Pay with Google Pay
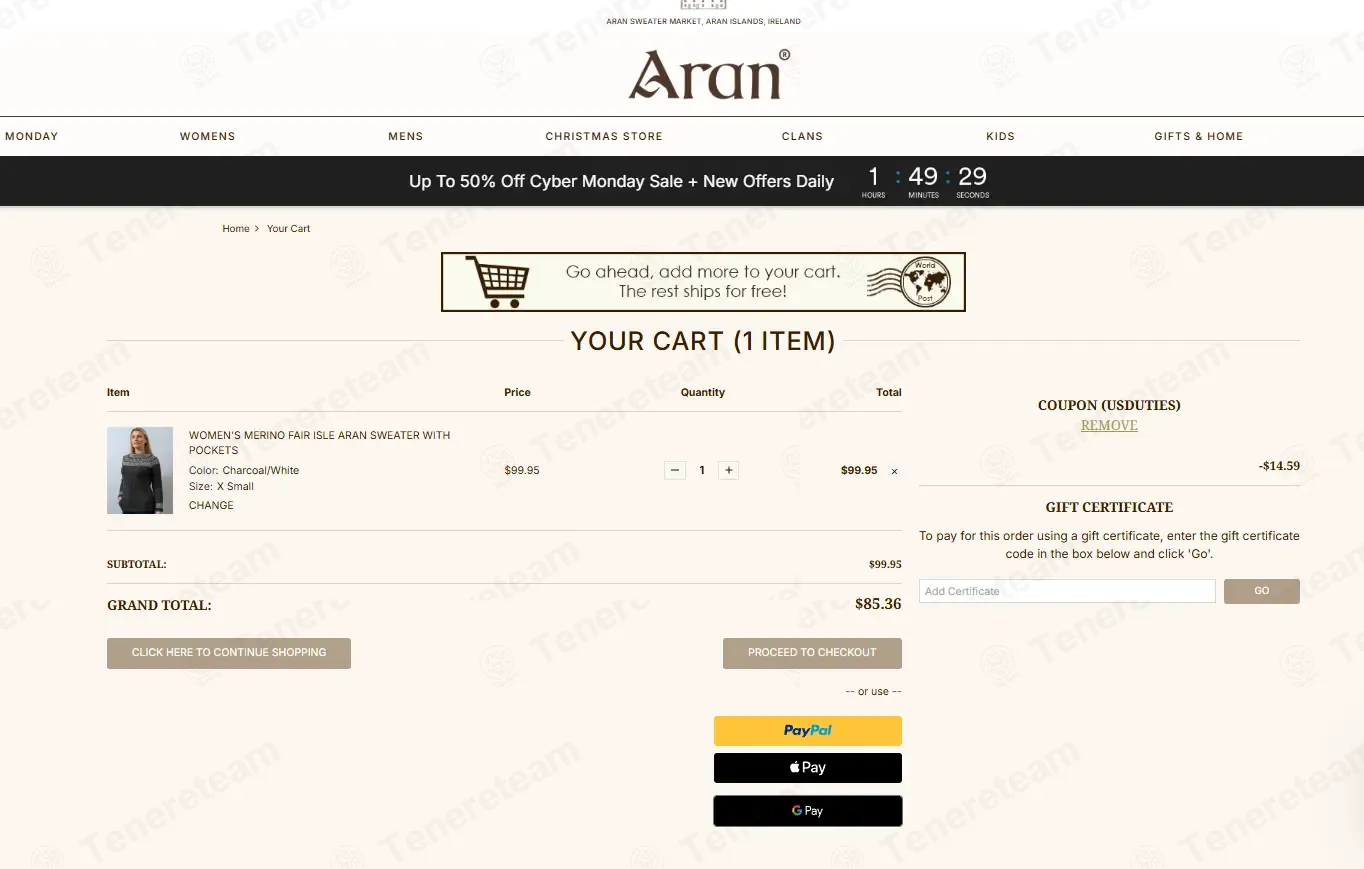This screenshot has width=1364, height=869. pyautogui.click(x=808, y=811)
